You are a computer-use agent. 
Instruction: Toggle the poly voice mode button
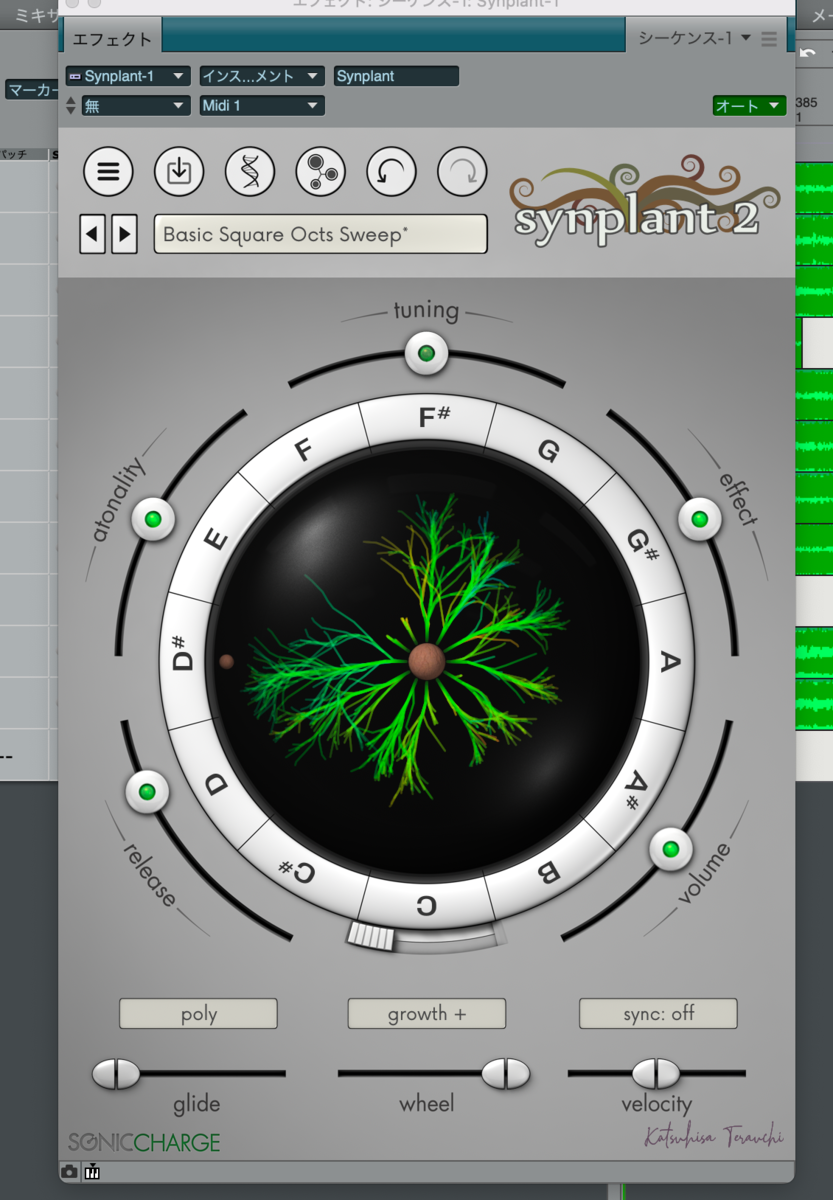[x=198, y=1013]
